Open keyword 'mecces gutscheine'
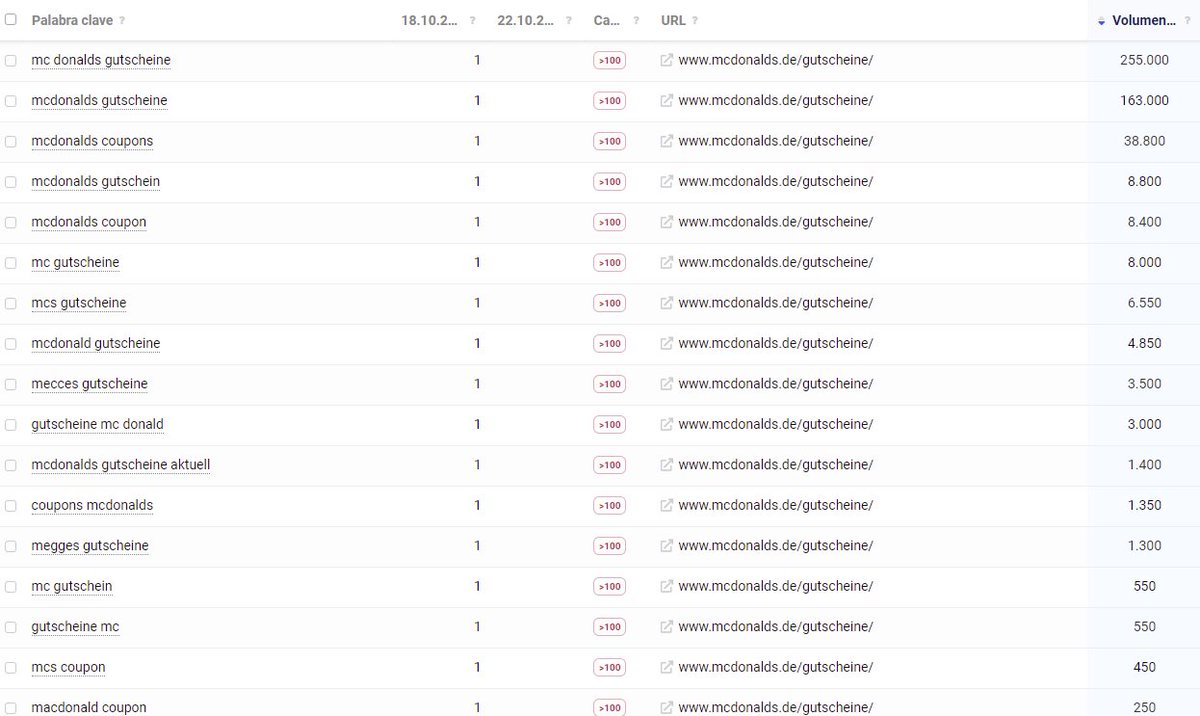Screen dimensions: 1200x716 coord(90,384)
